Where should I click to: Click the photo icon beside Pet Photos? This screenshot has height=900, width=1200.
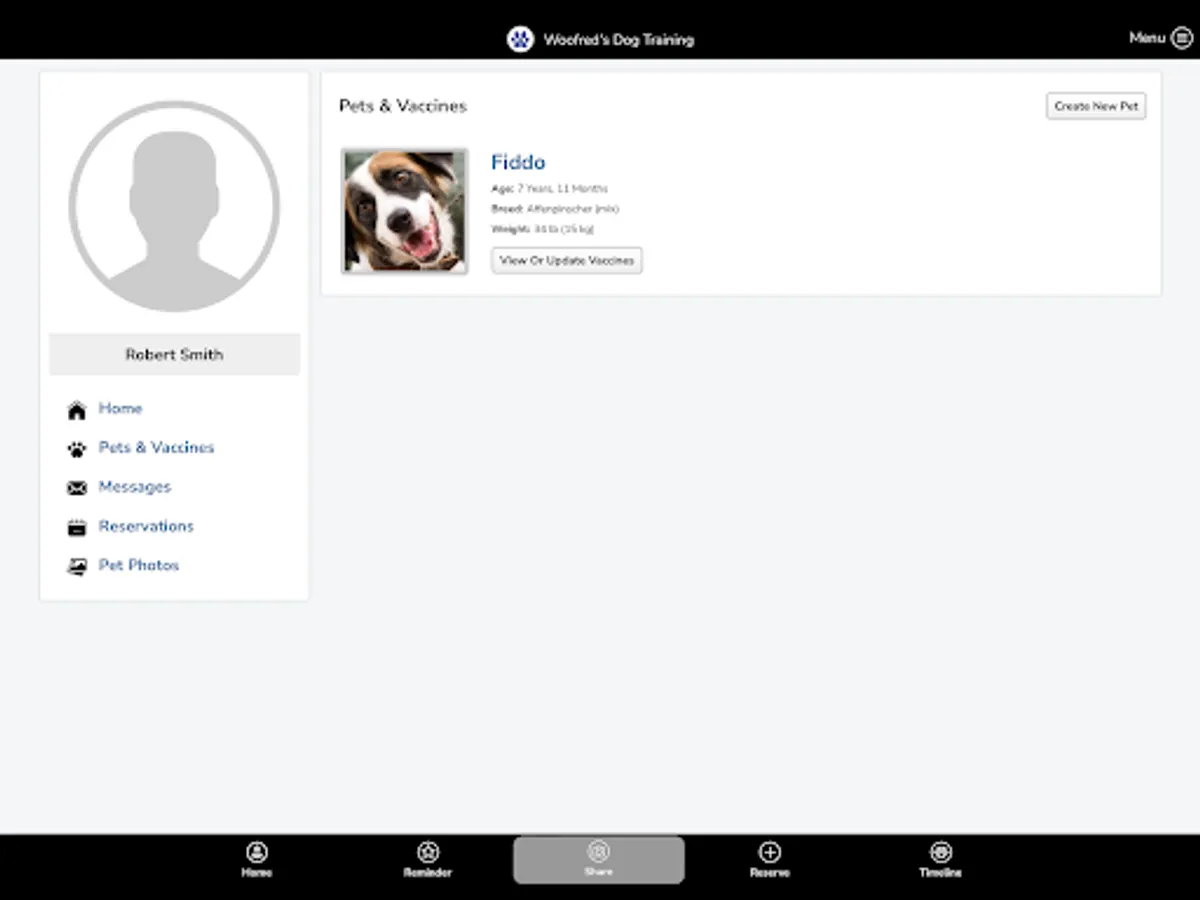point(77,565)
